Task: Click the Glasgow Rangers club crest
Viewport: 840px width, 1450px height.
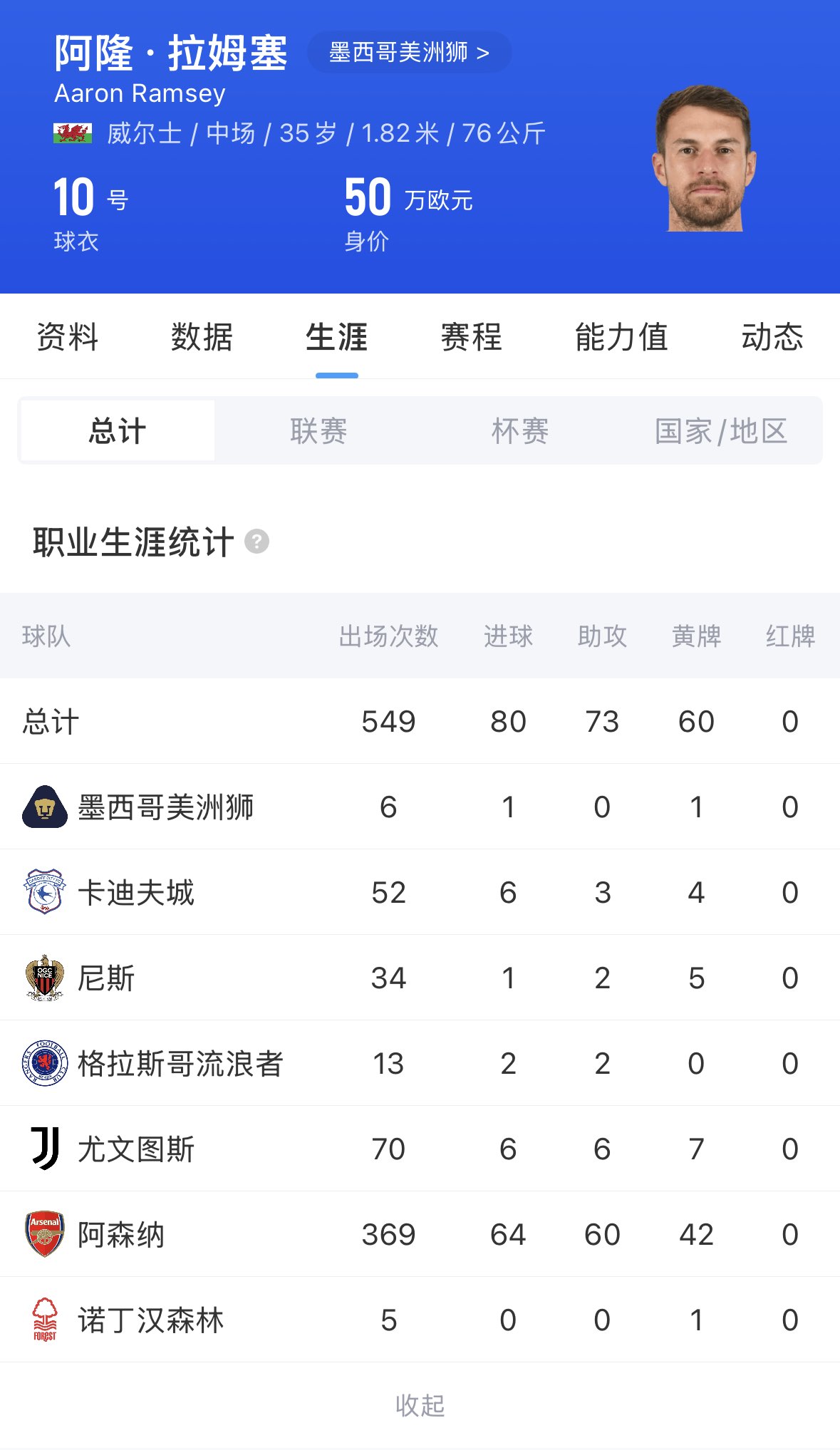Action: 45,1063
